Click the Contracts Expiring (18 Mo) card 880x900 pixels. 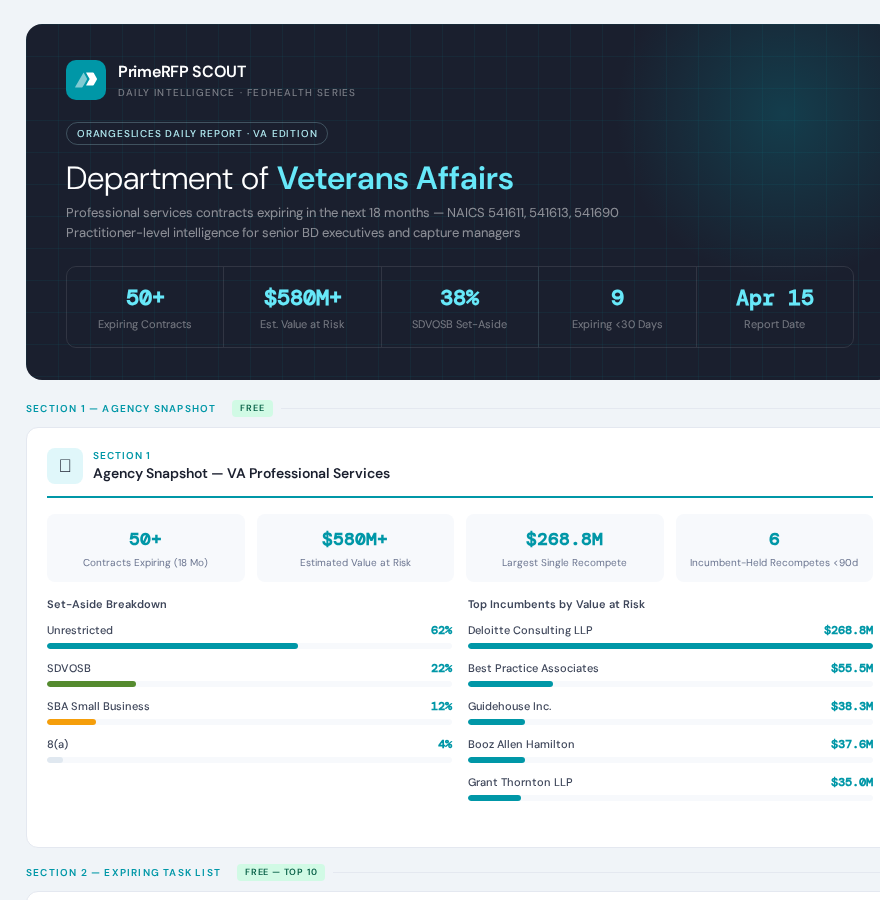click(x=145, y=548)
